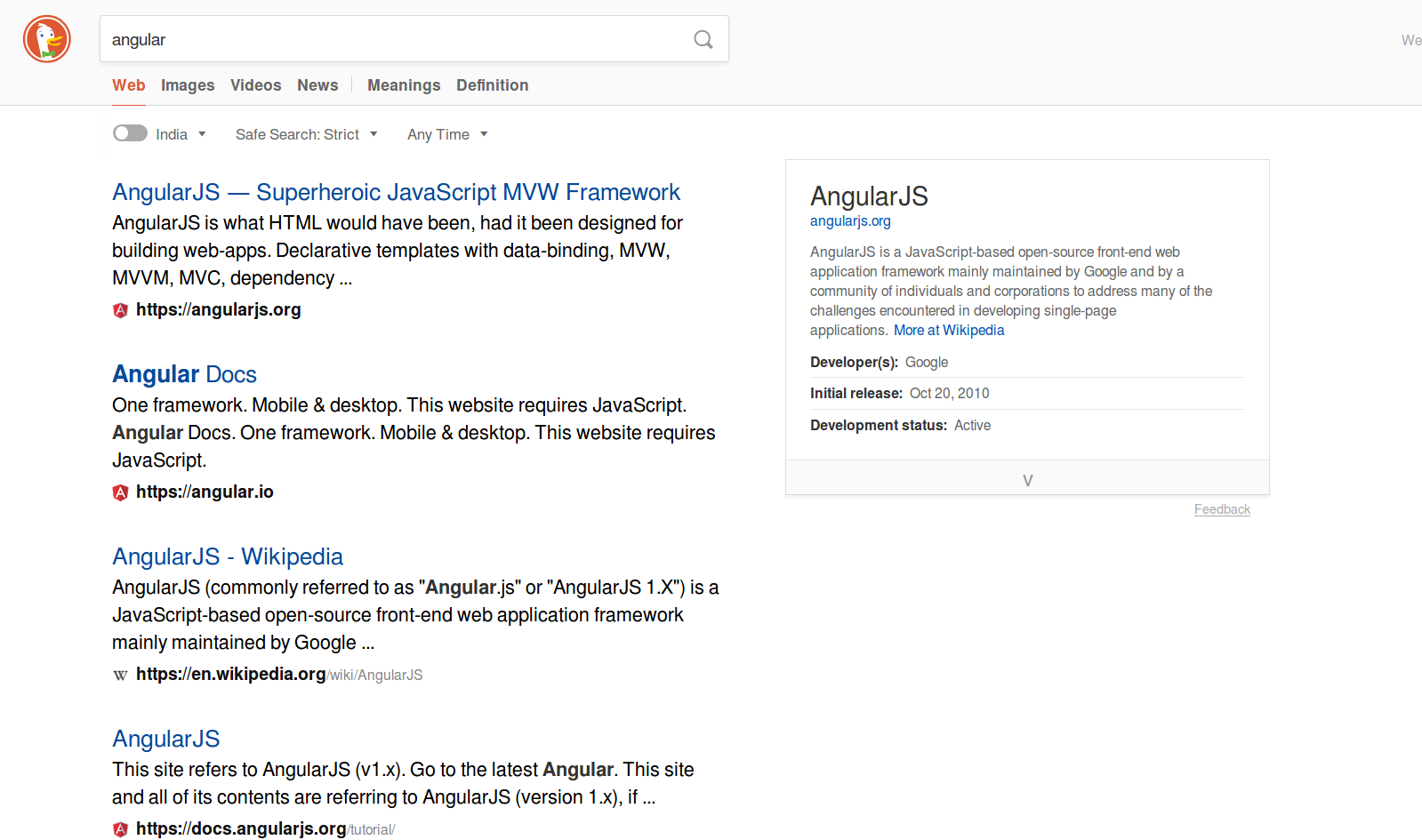The image size is (1422, 840).
Task: Click the Angular favicon beside https://angularjs.org
Action: click(x=121, y=310)
